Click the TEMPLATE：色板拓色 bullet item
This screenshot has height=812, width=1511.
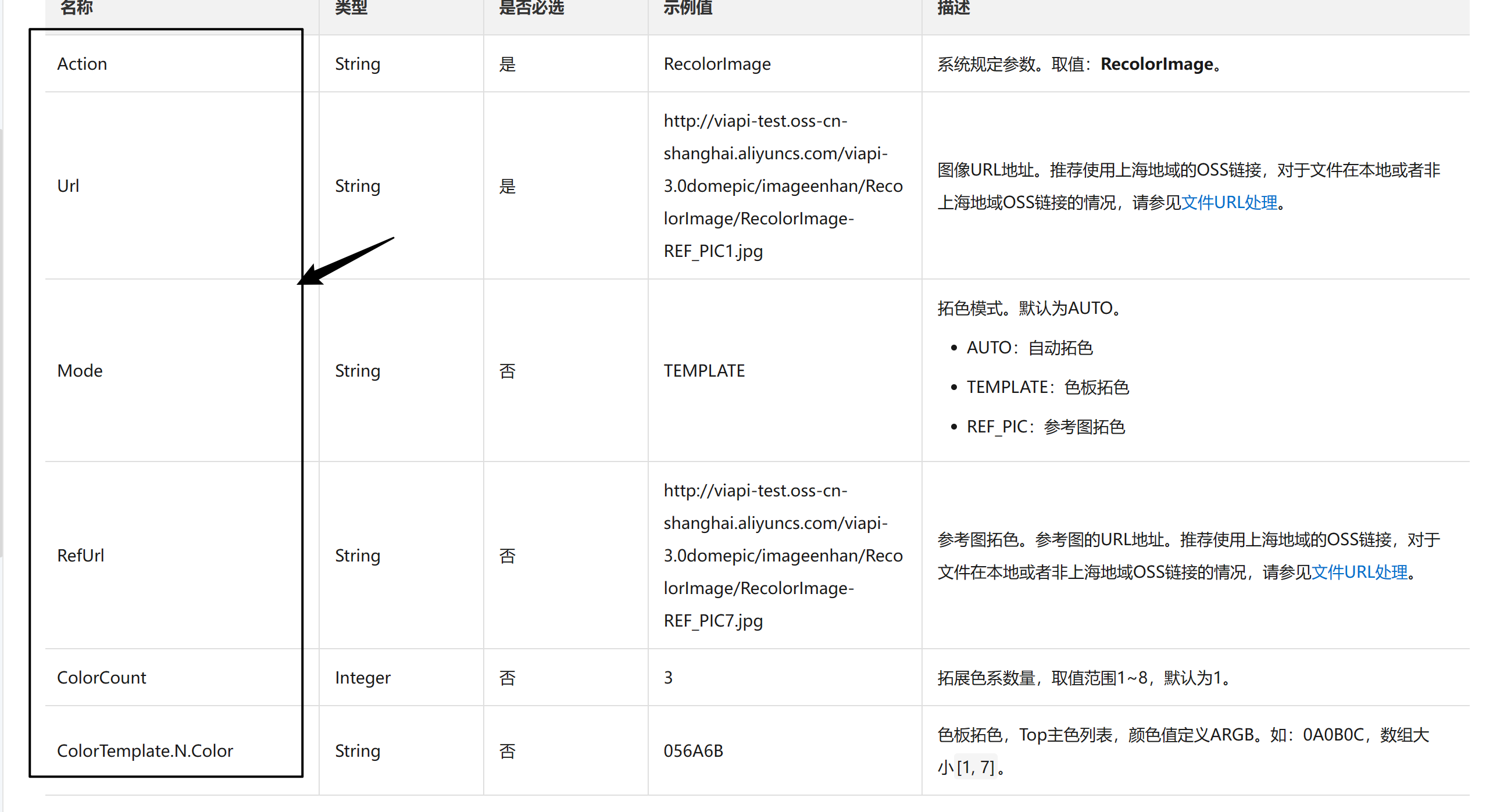click(x=1048, y=387)
